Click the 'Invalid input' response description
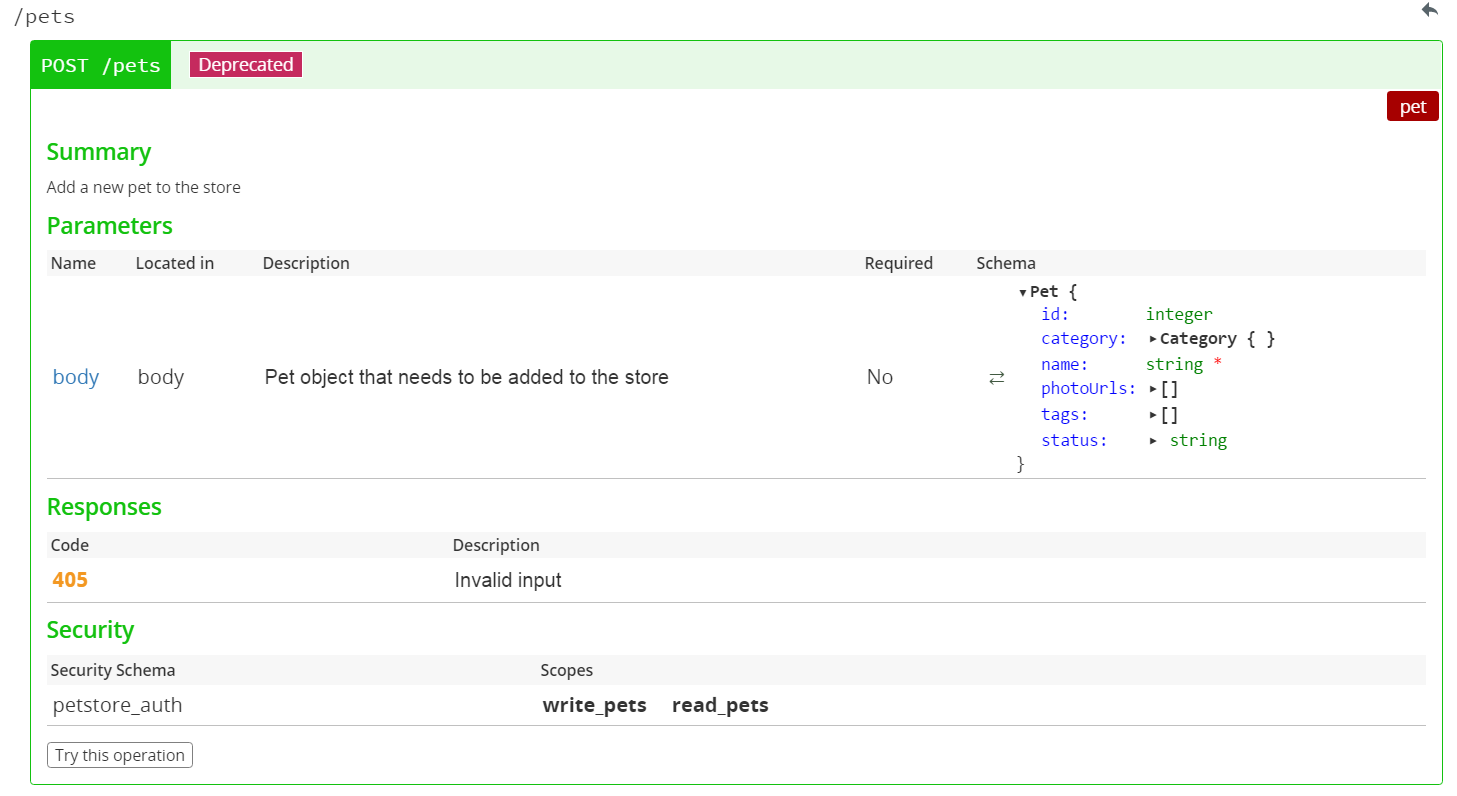 [508, 580]
